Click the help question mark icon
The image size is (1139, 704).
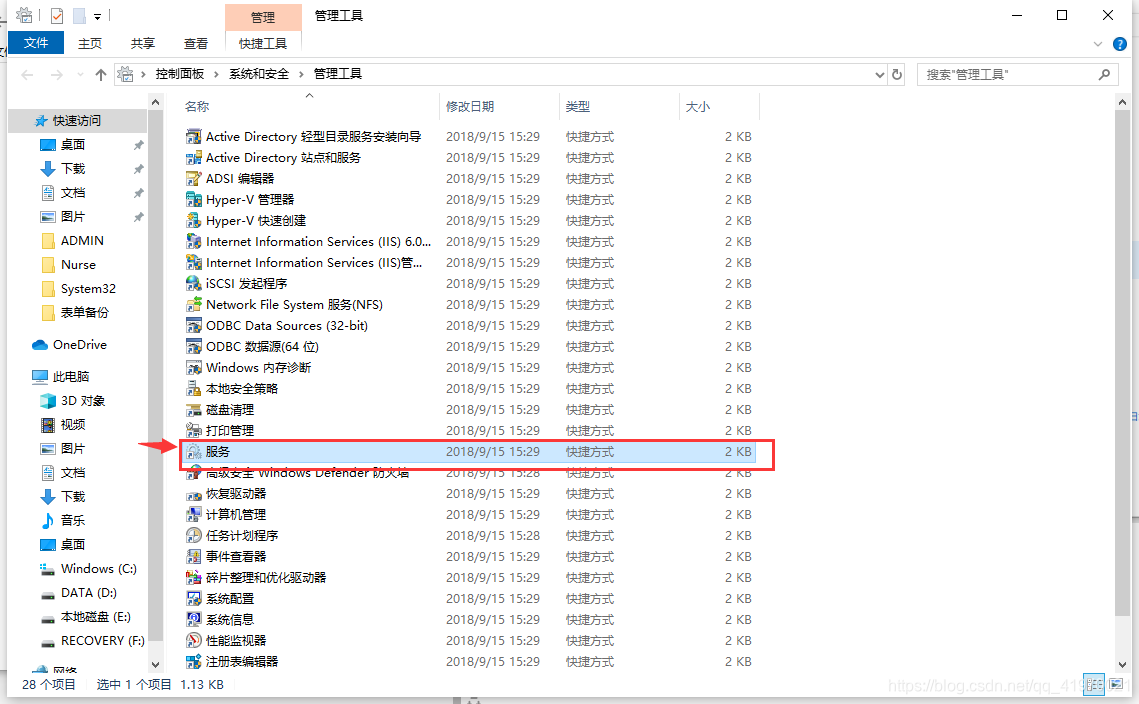click(1120, 44)
